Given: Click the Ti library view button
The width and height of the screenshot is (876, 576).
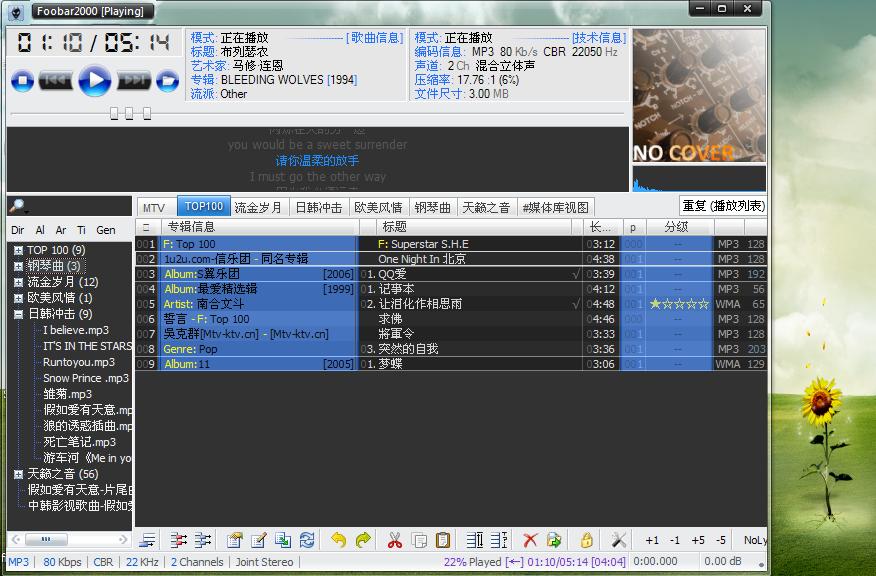Looking at the screenshot, I should pyautogui.click(x=82, y=230).
